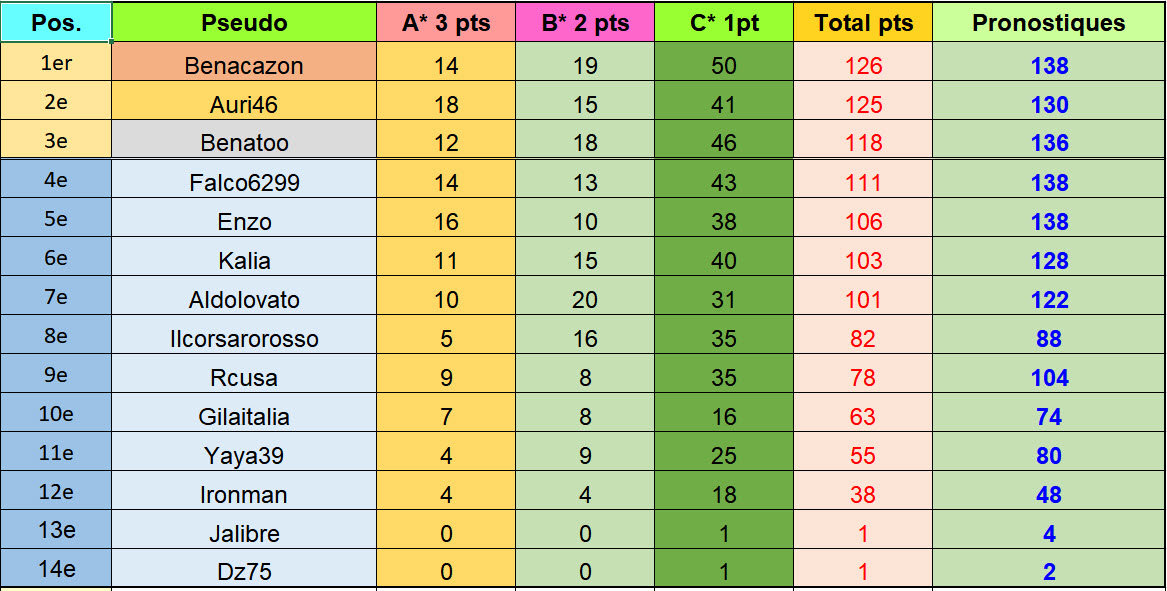Click the 1er position cell

click(x=56, y=64)
